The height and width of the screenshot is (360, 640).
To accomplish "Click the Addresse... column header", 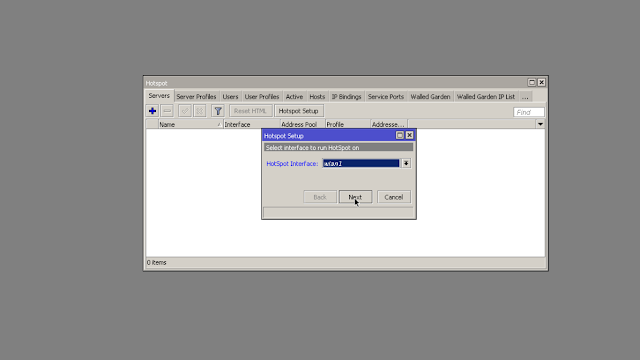I will [x=389, y=124].
